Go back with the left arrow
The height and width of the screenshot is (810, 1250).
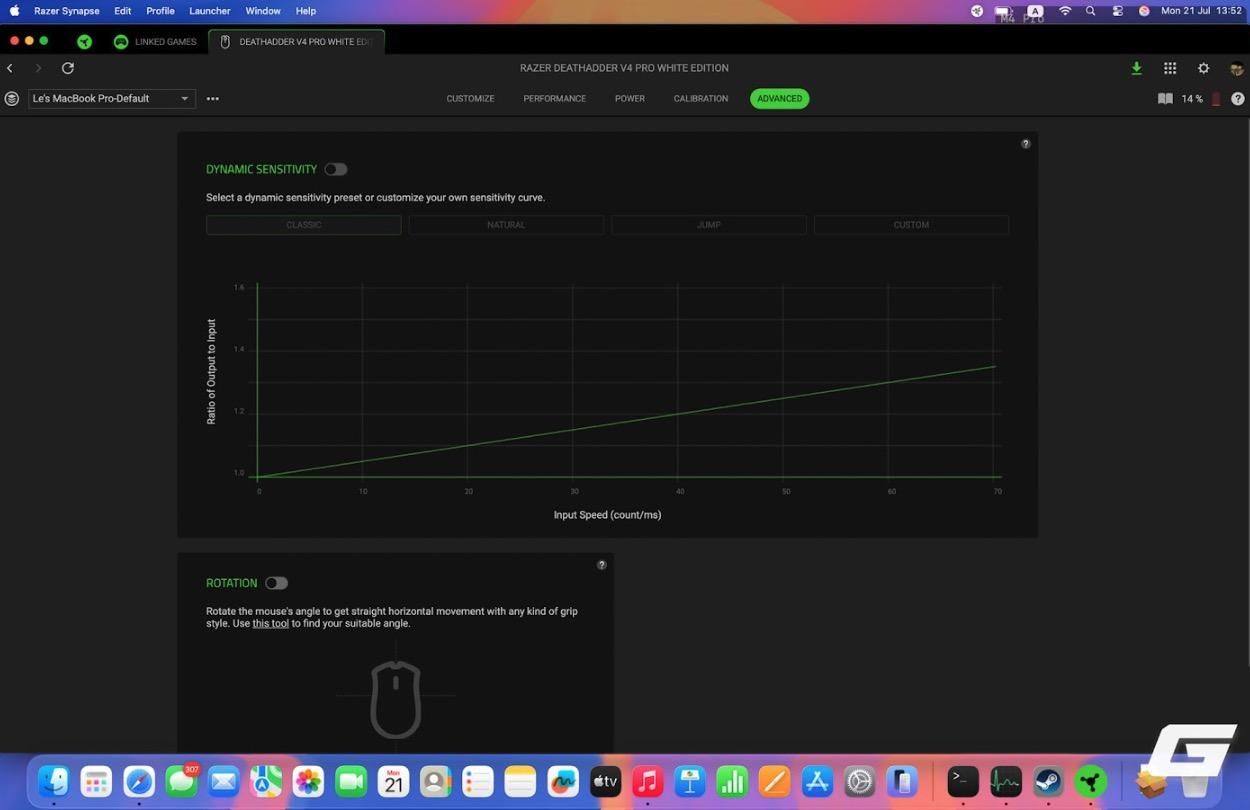10,68
